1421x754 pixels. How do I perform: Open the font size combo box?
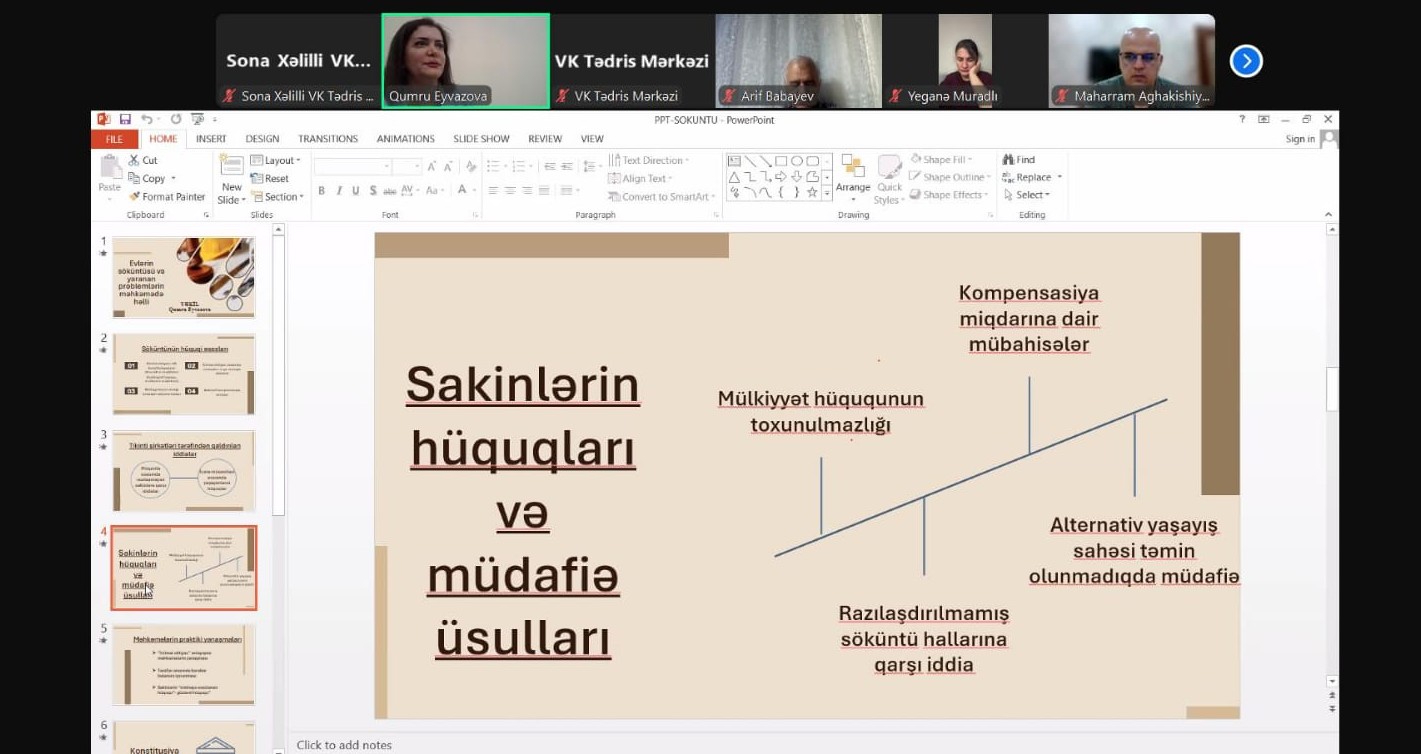click(x=407, y=166)
